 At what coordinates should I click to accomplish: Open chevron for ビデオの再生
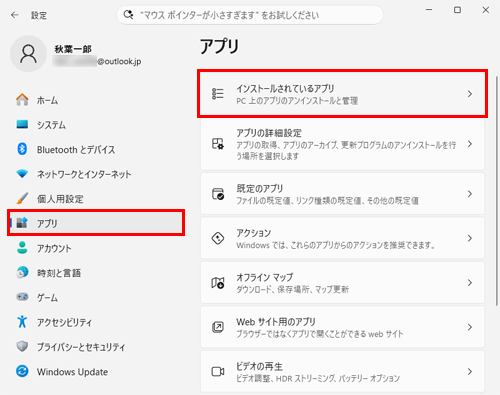[470, 371]
